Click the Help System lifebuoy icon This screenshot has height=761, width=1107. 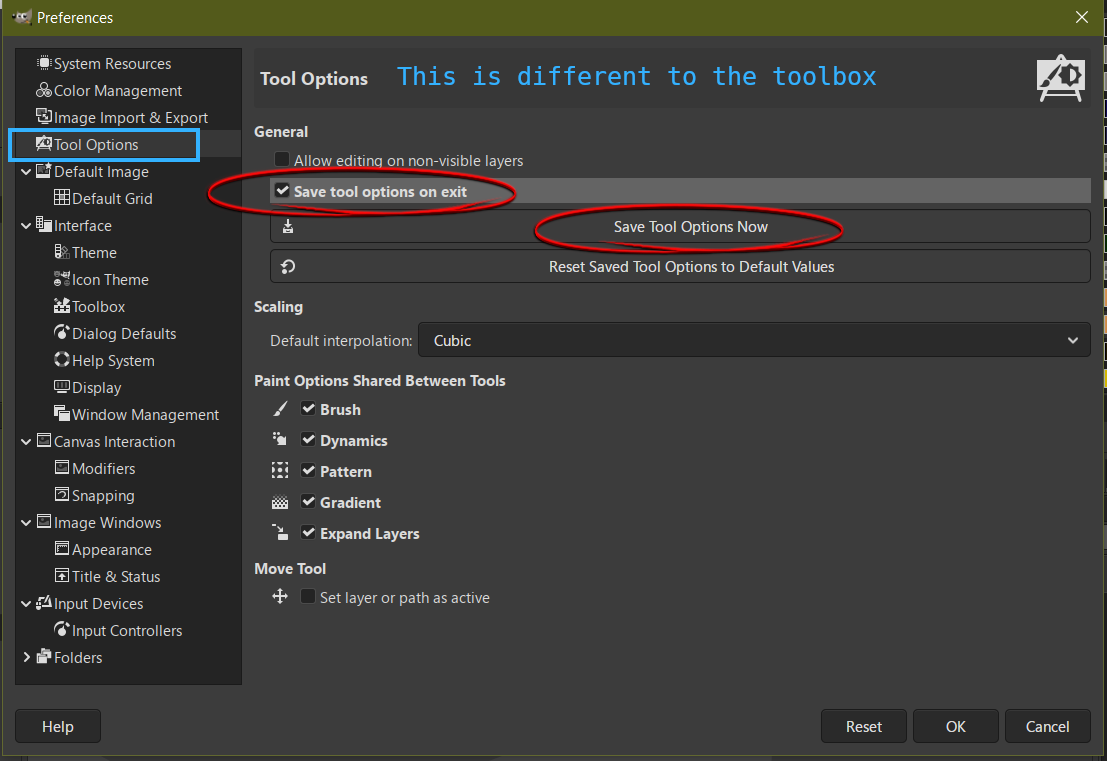[62, 360]
